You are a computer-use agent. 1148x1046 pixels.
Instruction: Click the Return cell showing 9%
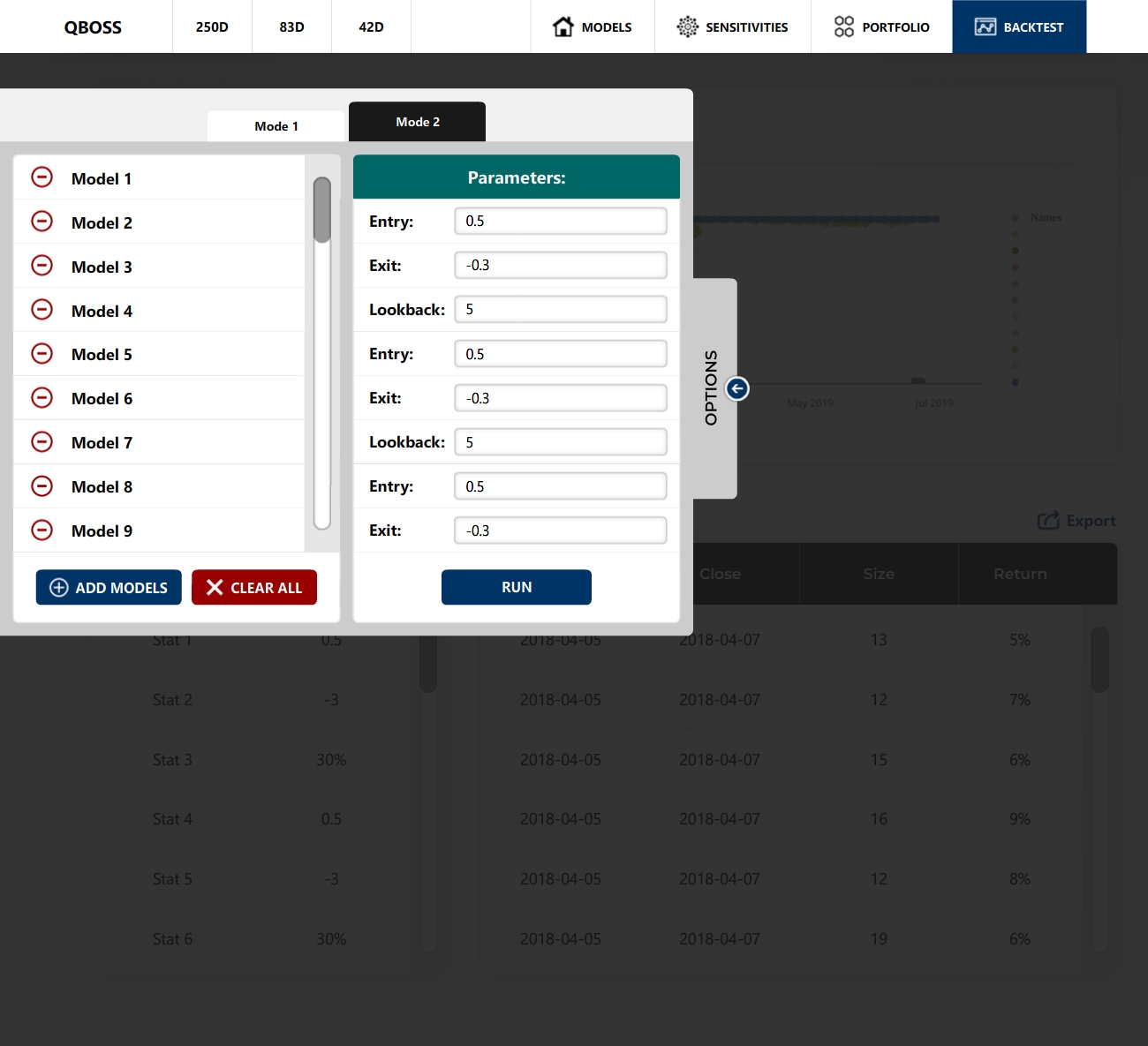pos(1020,819)
